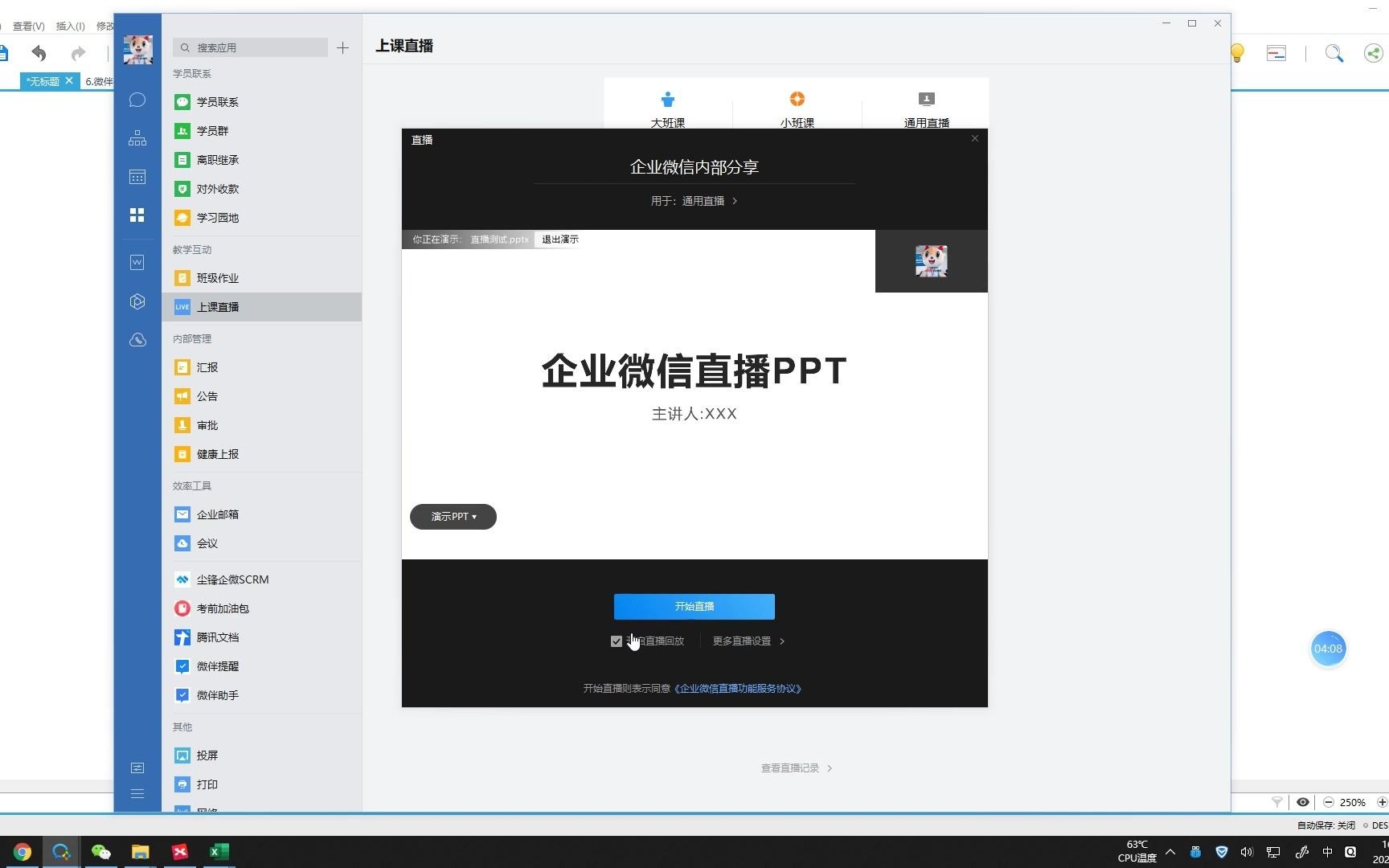
Task: Toggle the live replay checkbox
Action: 617,641
